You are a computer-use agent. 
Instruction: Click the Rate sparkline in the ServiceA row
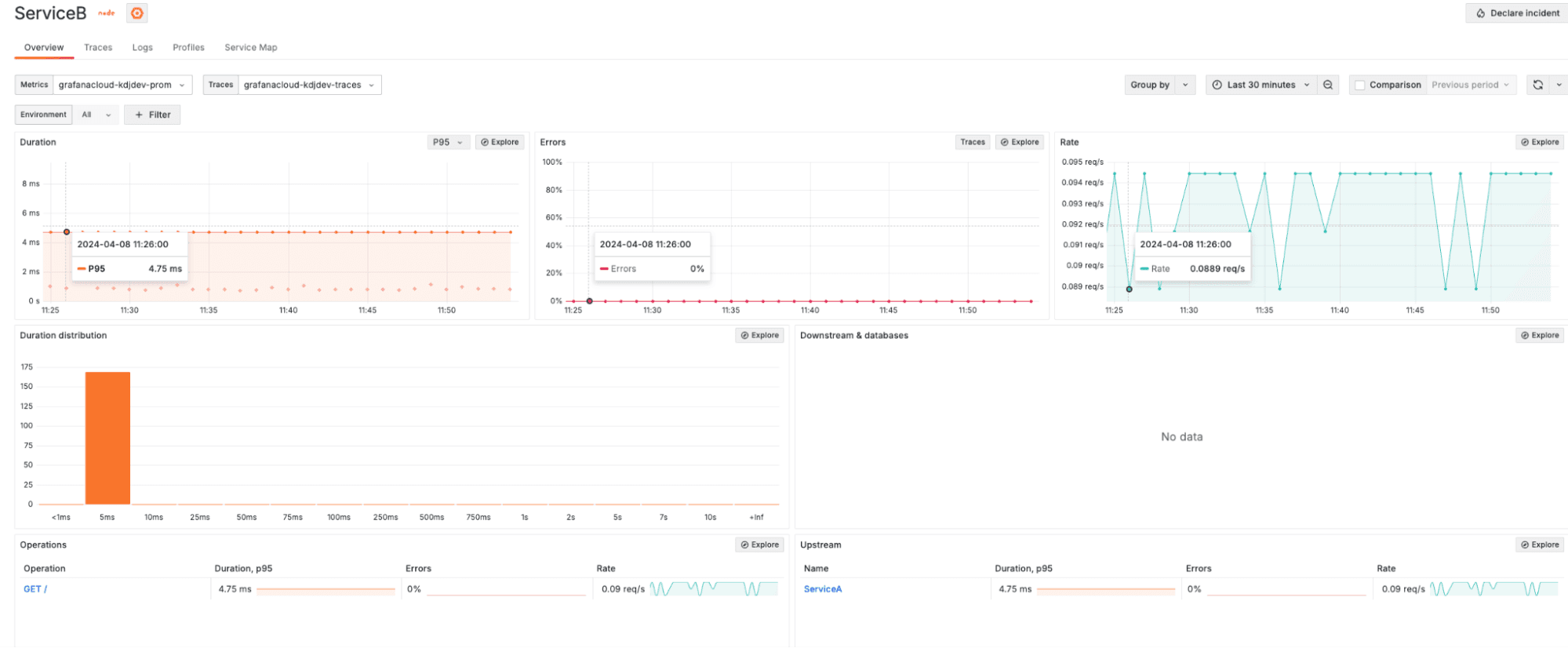(1493, 588)
